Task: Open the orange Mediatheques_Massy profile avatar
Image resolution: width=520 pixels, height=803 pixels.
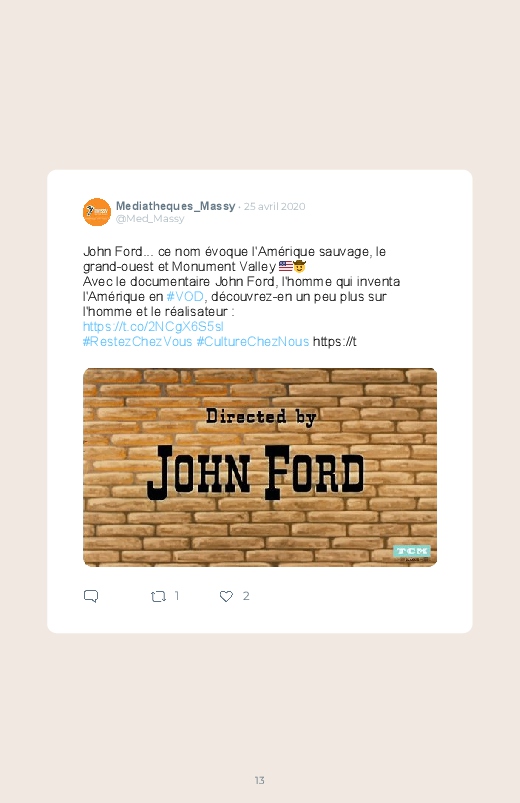Action: tap(97, 212)
